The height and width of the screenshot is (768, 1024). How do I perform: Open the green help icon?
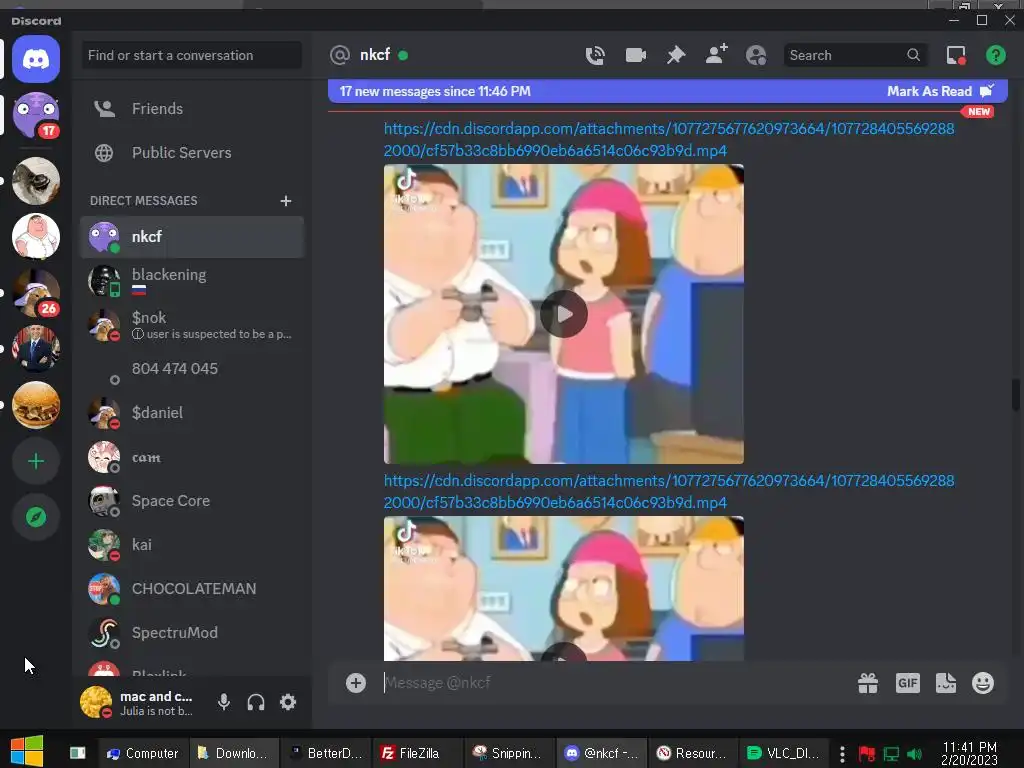995,56
